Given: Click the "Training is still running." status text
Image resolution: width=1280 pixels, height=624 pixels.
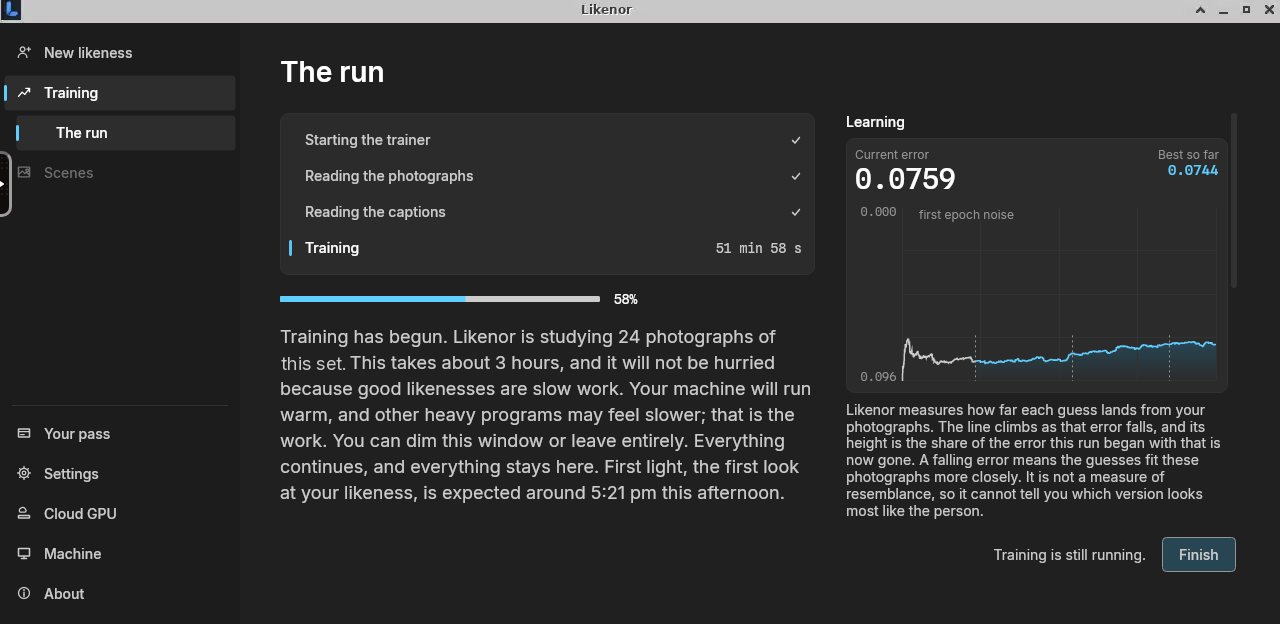Looking at the screenshot, I should (x=1069, y=555).
